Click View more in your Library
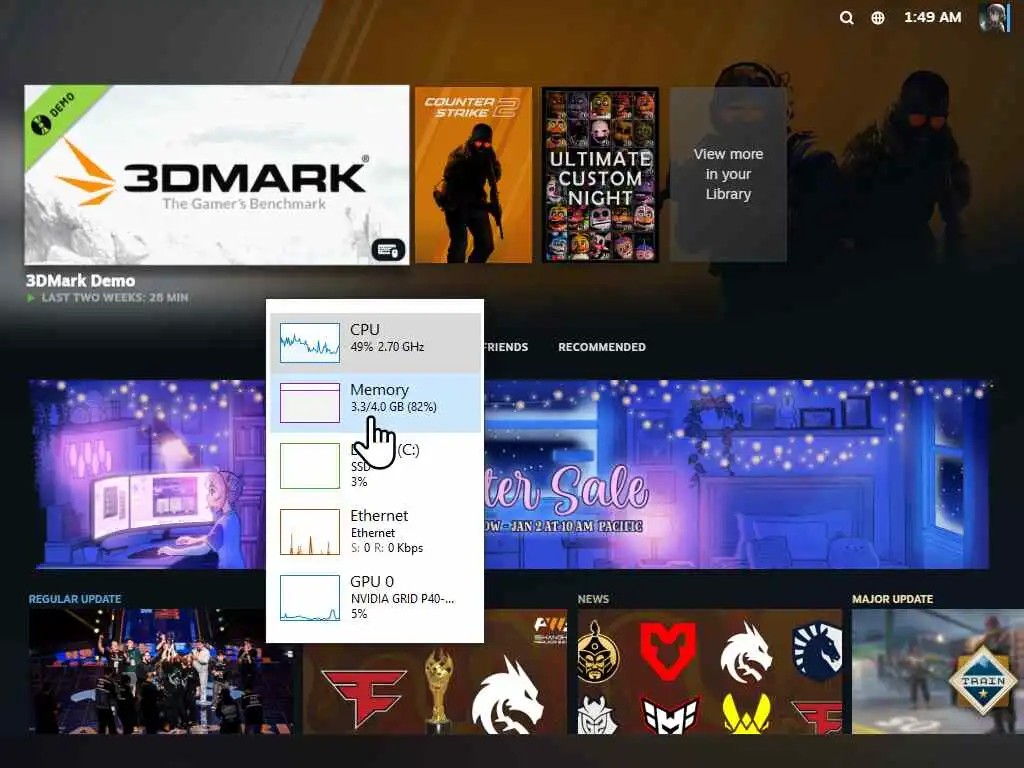This screenshot has height=768, width=1024. click(728, 174)
